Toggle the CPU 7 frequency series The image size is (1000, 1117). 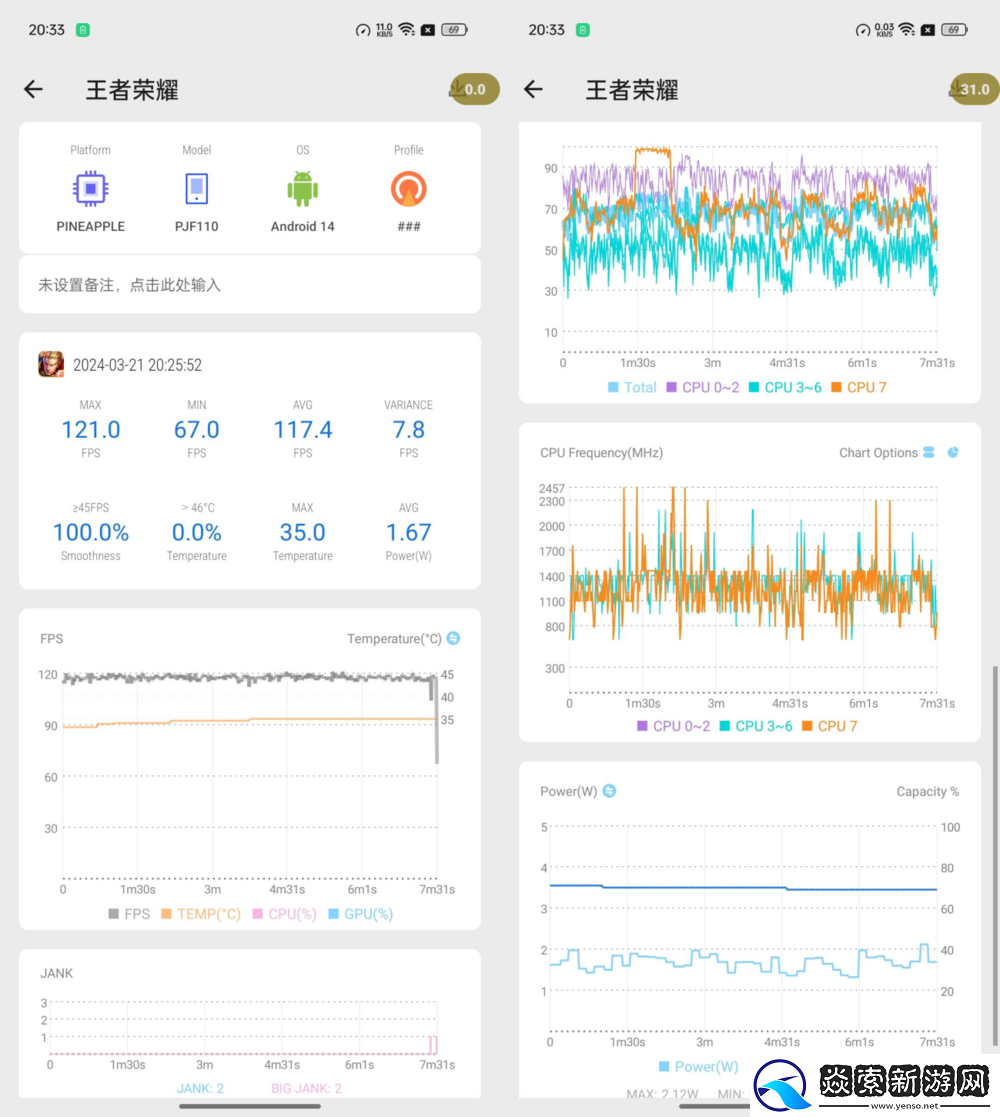coord(830,726)
